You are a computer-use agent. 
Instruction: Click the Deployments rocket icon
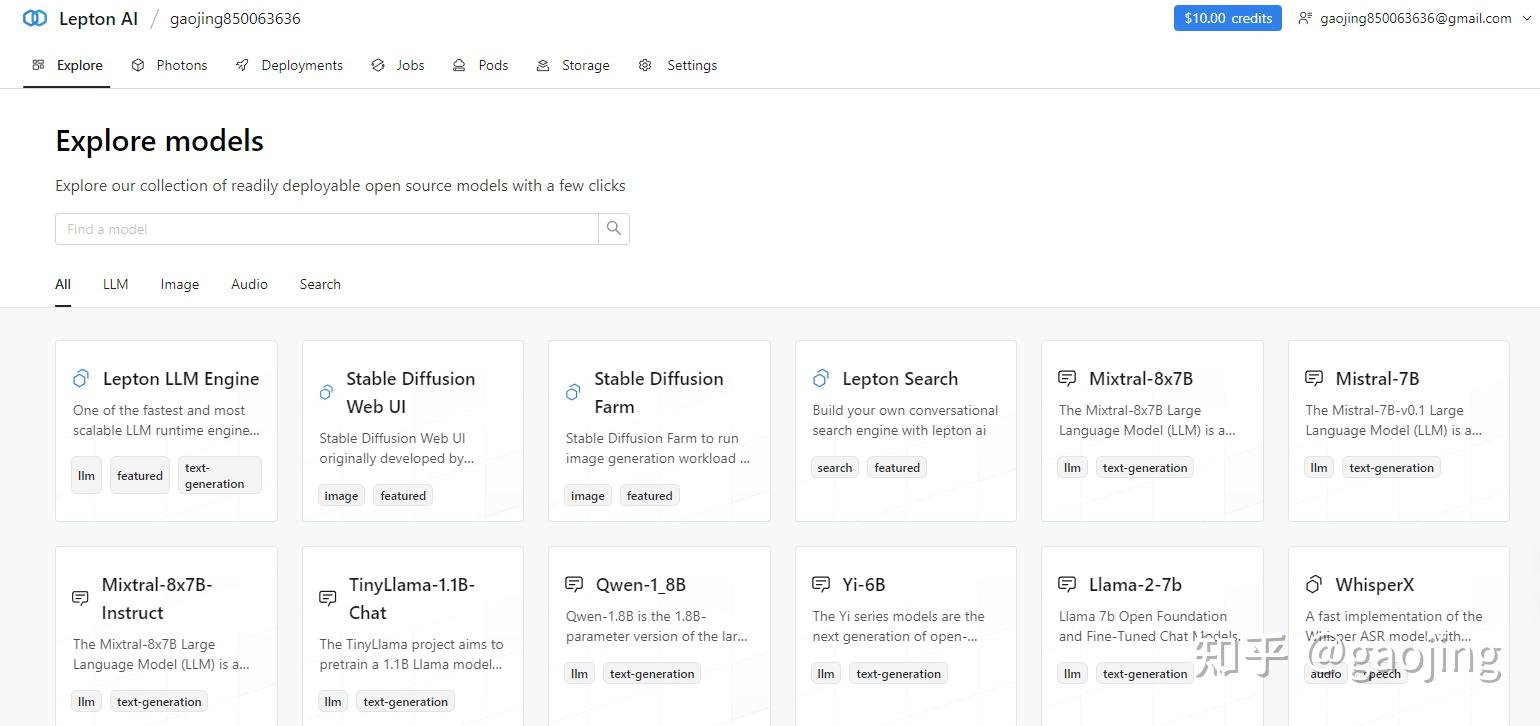(242, 65)
